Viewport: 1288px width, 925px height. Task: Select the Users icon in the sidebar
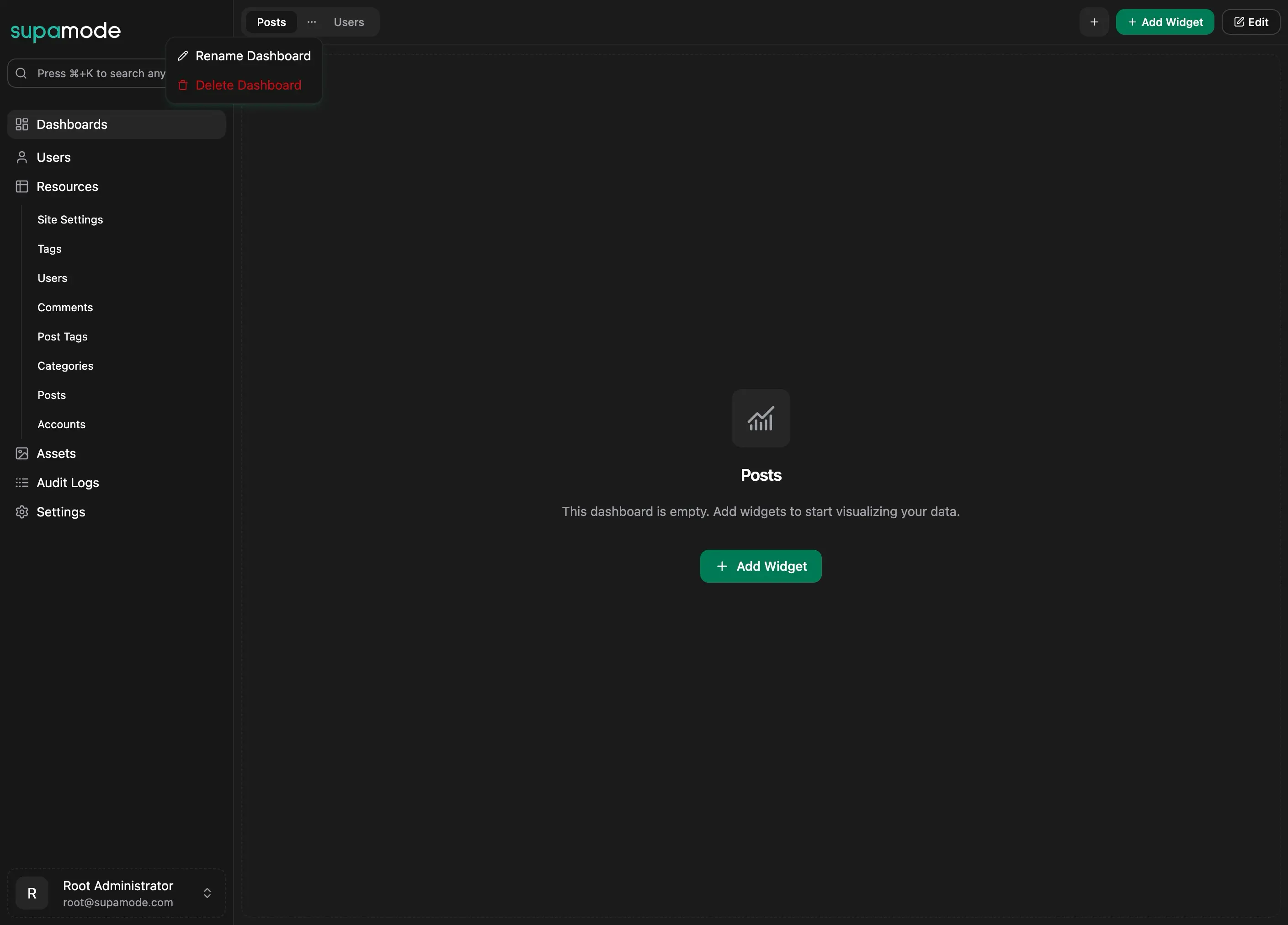click(x=22, y=157)
